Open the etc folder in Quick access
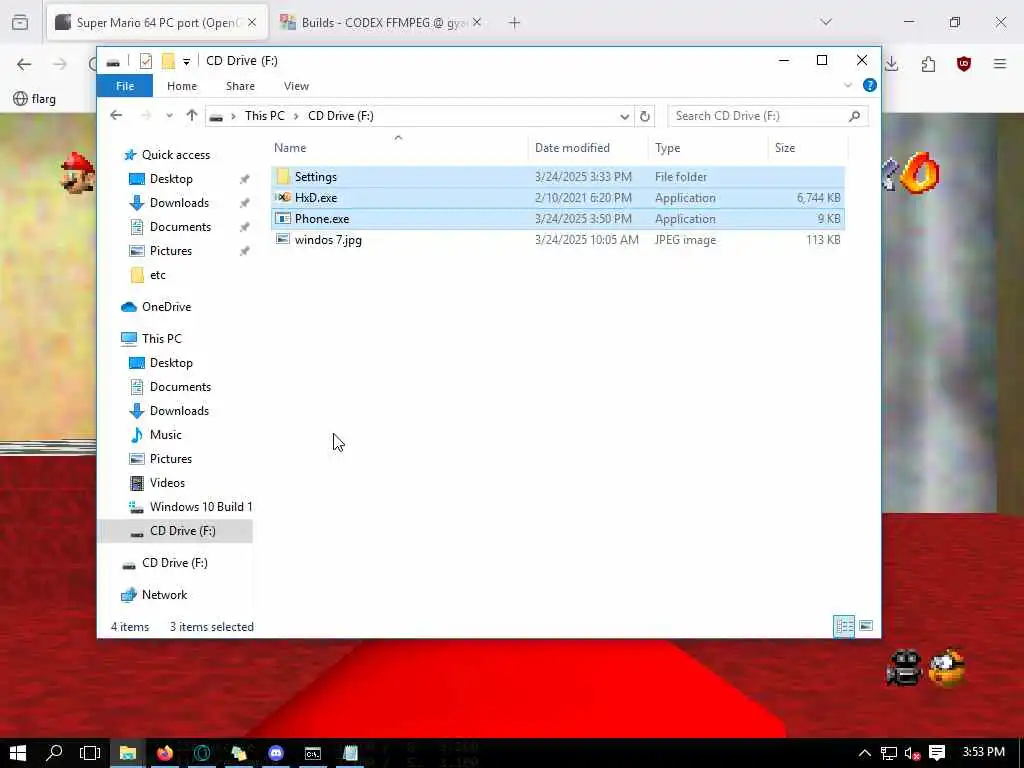 point(157,275)
